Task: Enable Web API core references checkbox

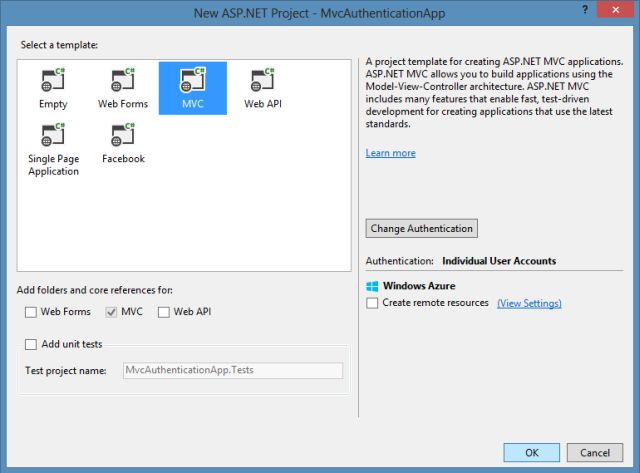Action: (x=164, y=312)
